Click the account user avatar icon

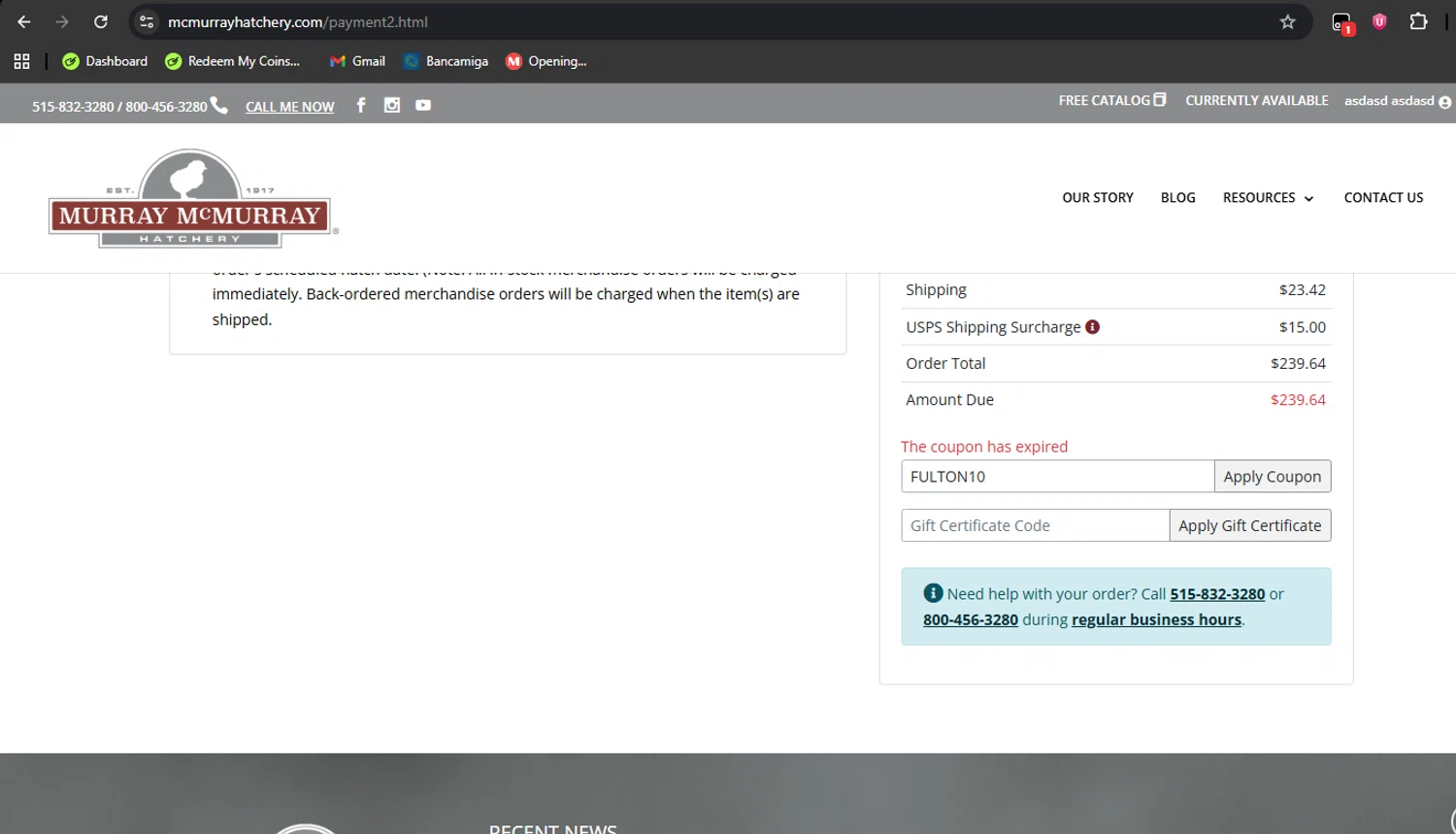click(x=1445, y=102)
